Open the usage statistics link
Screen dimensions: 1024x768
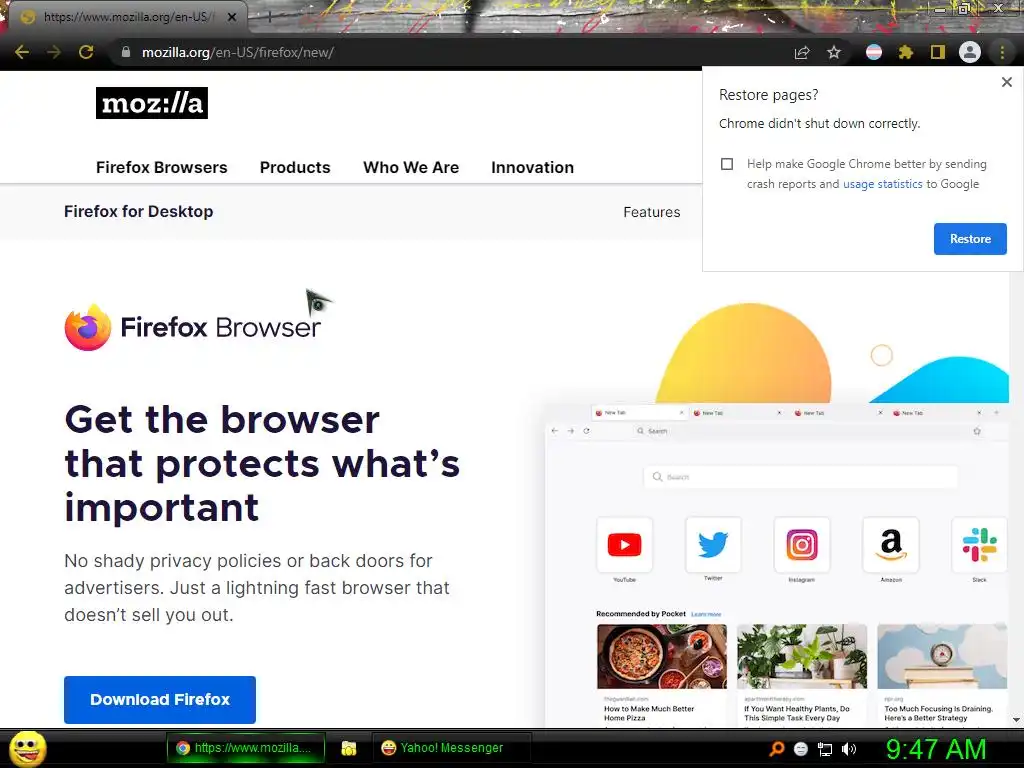883,184
